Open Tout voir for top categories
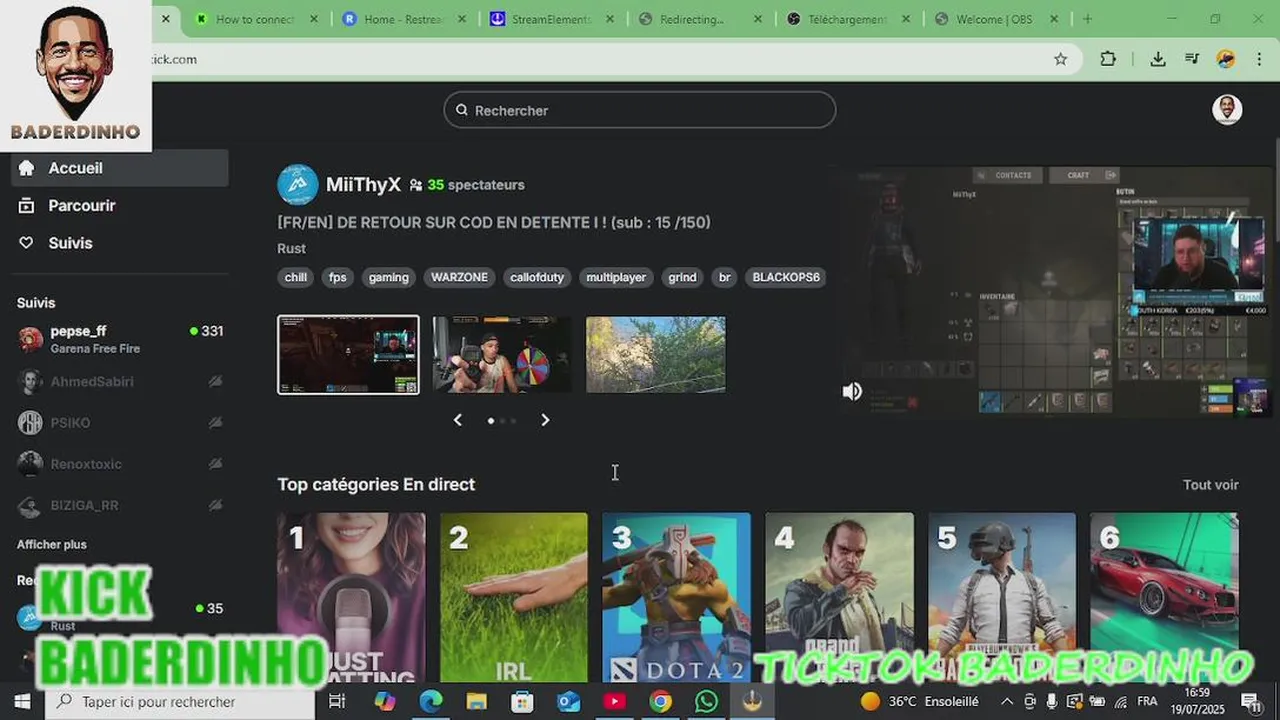 pos(1211,485)
